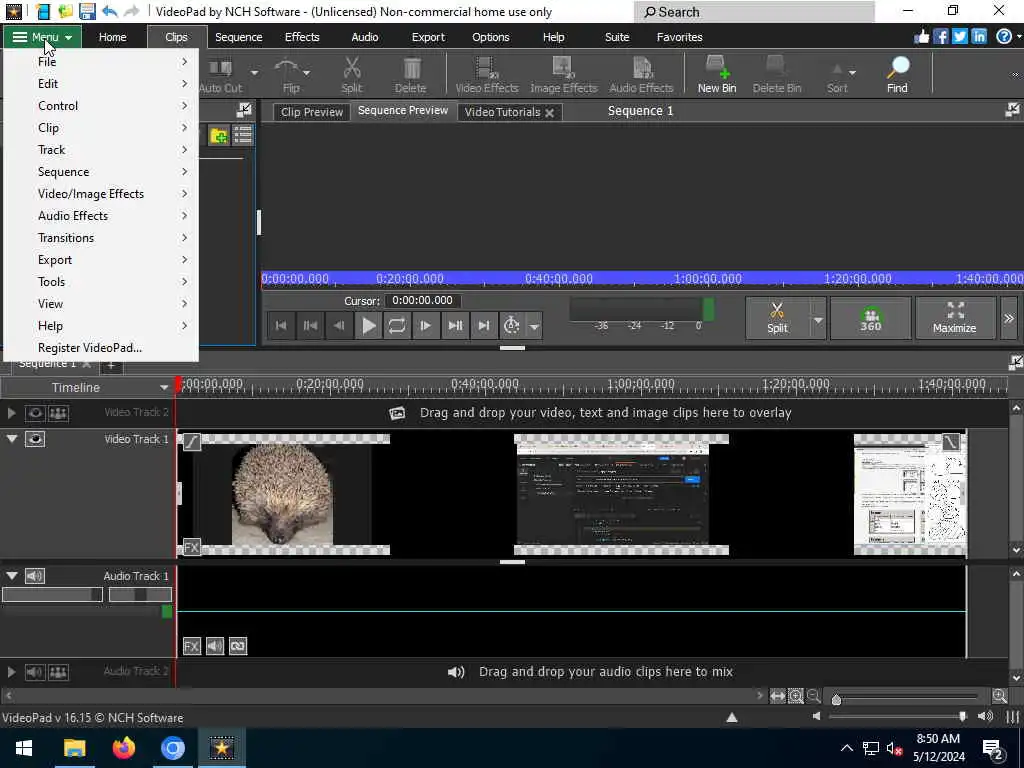This screenshot has width=1024, height=768.
Task: Toggle Video Track 1 visibility eye
Action: coord(35,439)
